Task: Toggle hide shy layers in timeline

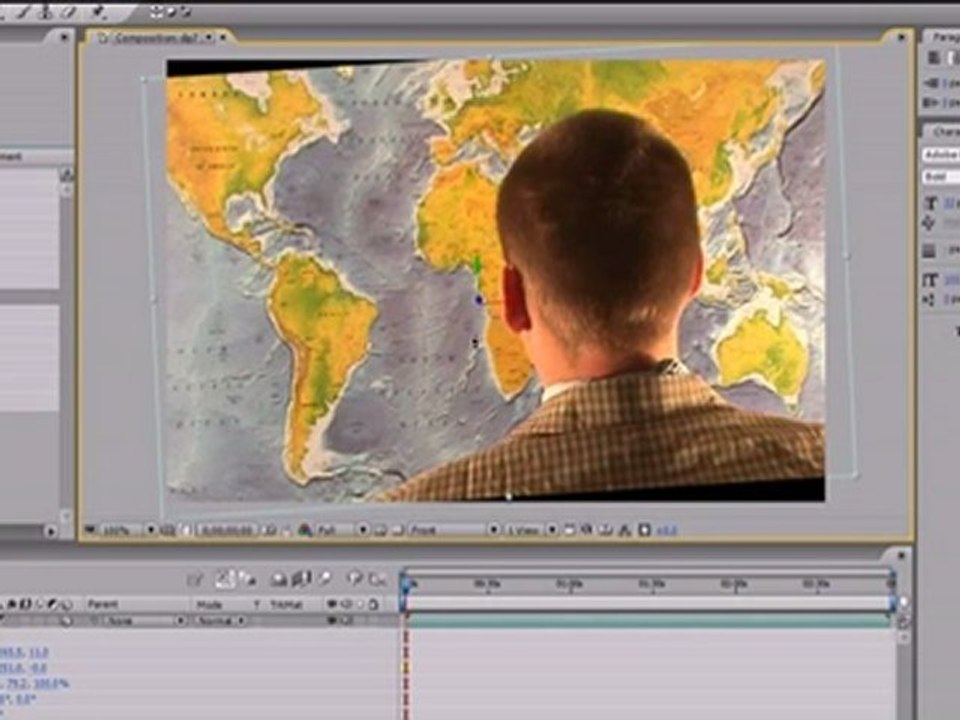Action: 279,578
